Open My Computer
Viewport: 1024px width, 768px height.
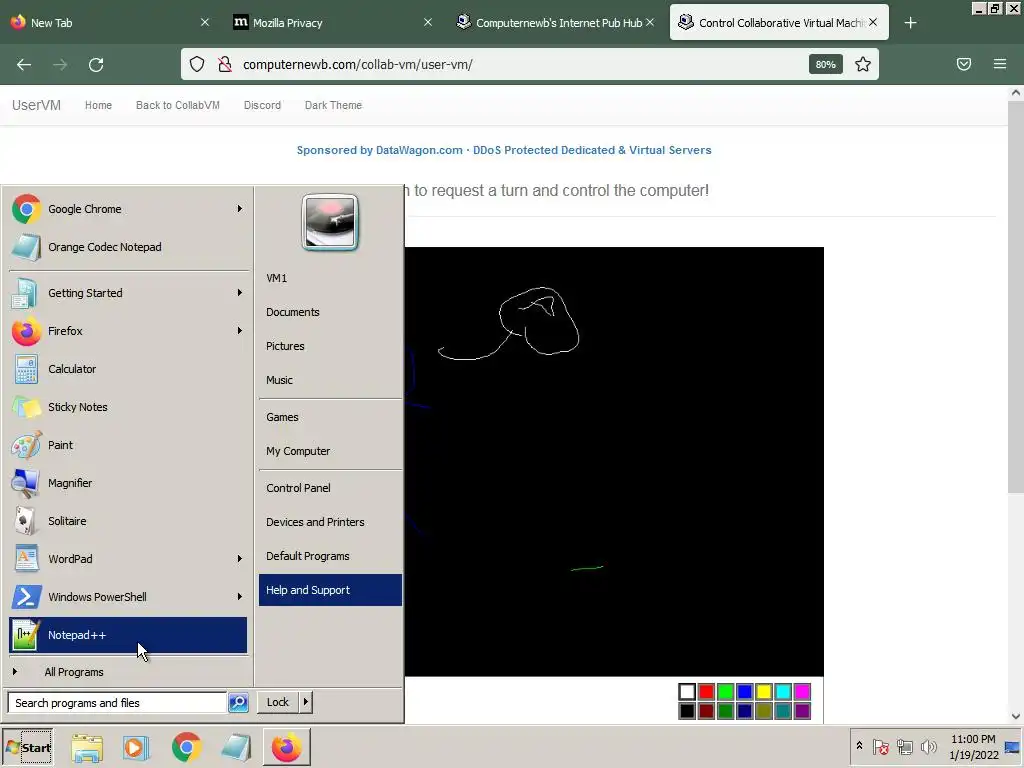[330, 451]
